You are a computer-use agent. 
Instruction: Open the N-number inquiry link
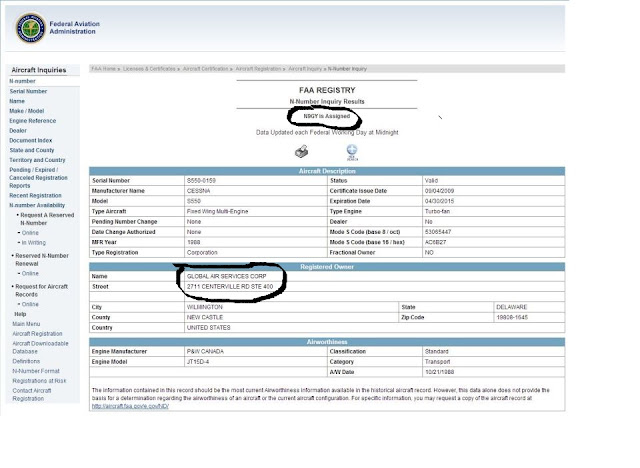22,81
